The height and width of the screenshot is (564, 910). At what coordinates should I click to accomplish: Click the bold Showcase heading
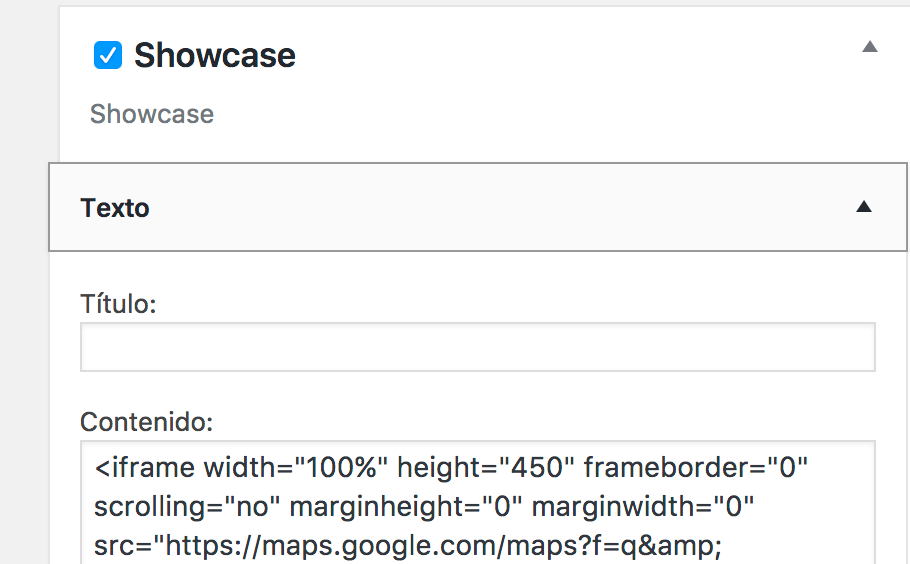215,55
